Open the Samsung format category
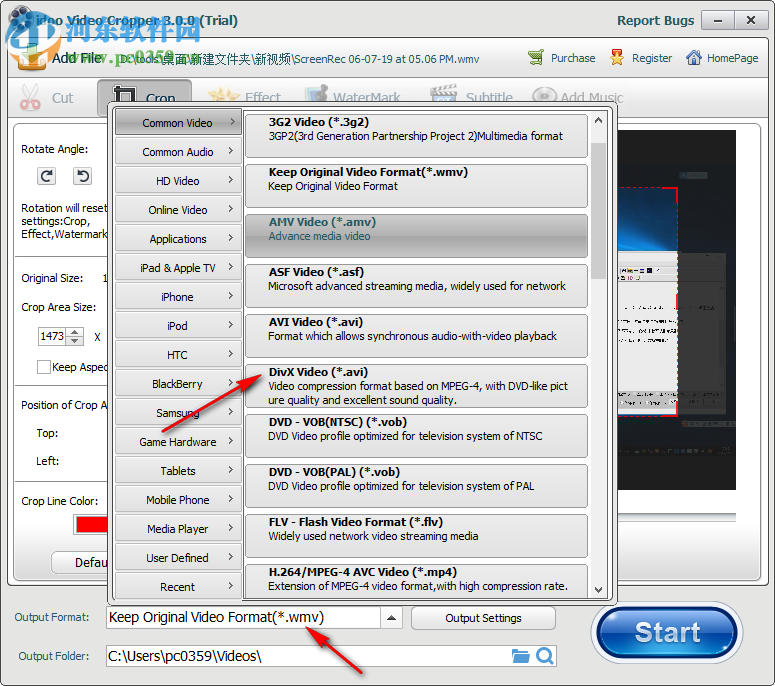This screenshot has height=686, width=775. [178, 413]
